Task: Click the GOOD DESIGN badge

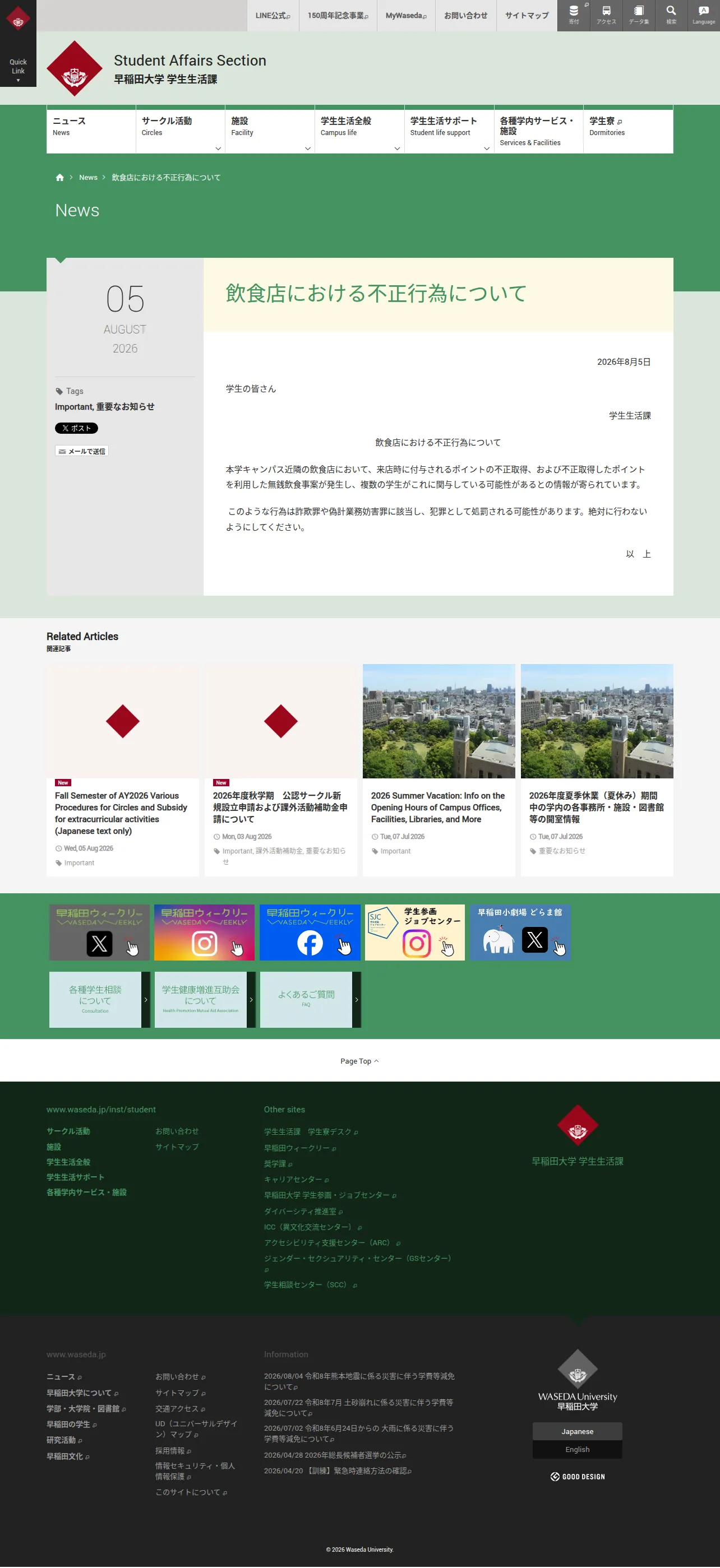Action: [578, 1477]
